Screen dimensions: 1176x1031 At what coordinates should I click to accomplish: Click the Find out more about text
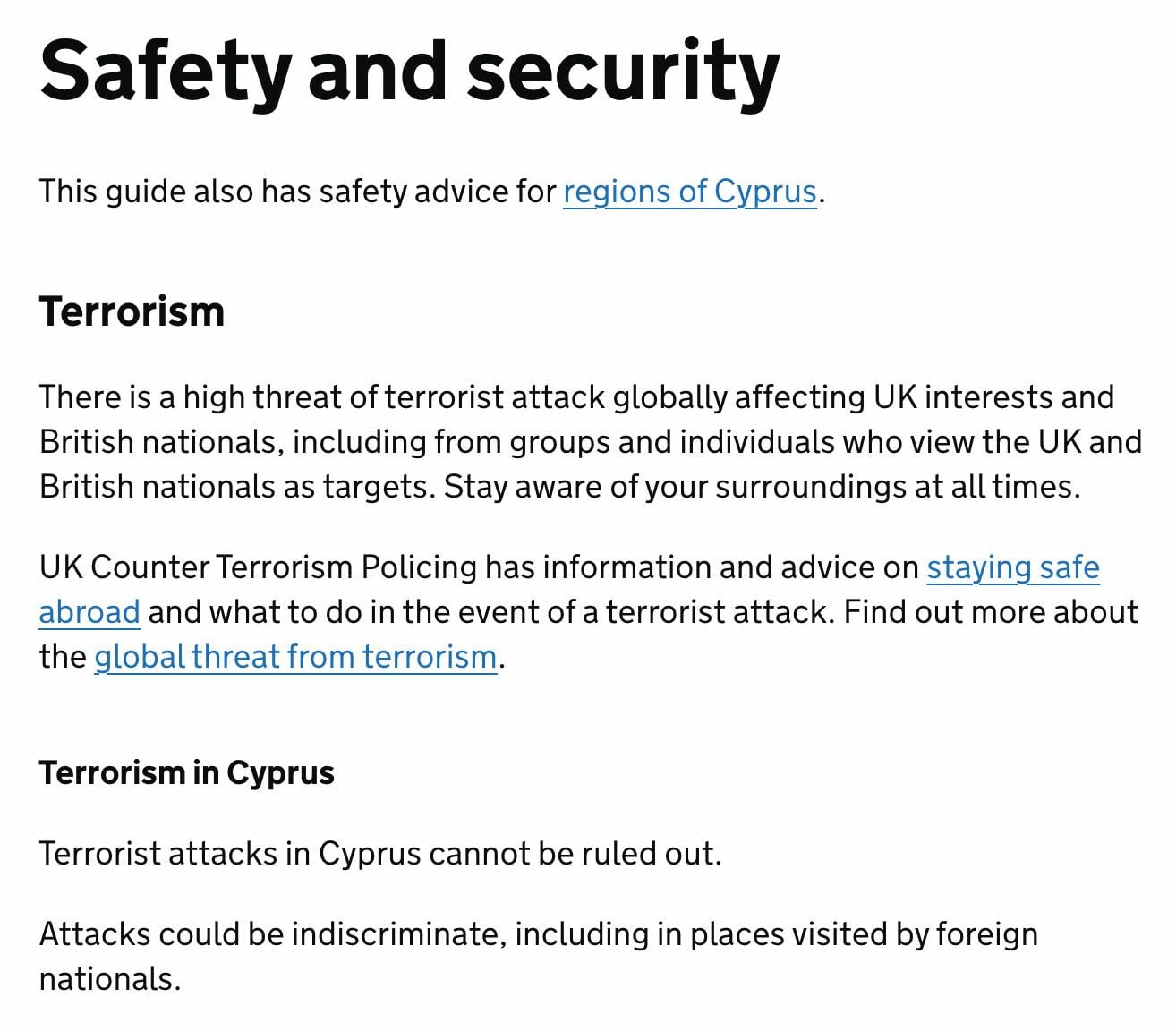click(990, 612)
